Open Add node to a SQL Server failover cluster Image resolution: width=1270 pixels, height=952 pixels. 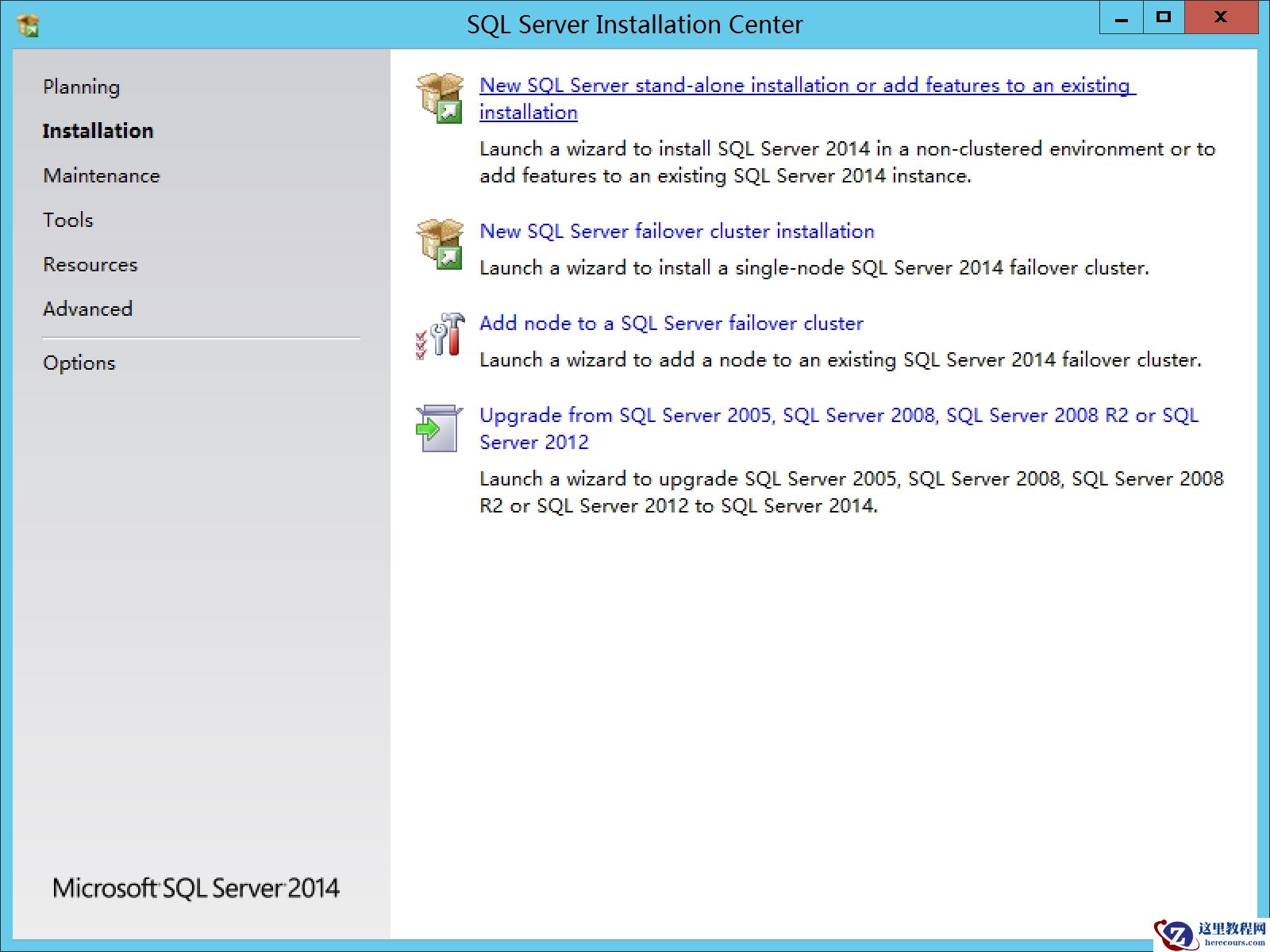(671, 323)
